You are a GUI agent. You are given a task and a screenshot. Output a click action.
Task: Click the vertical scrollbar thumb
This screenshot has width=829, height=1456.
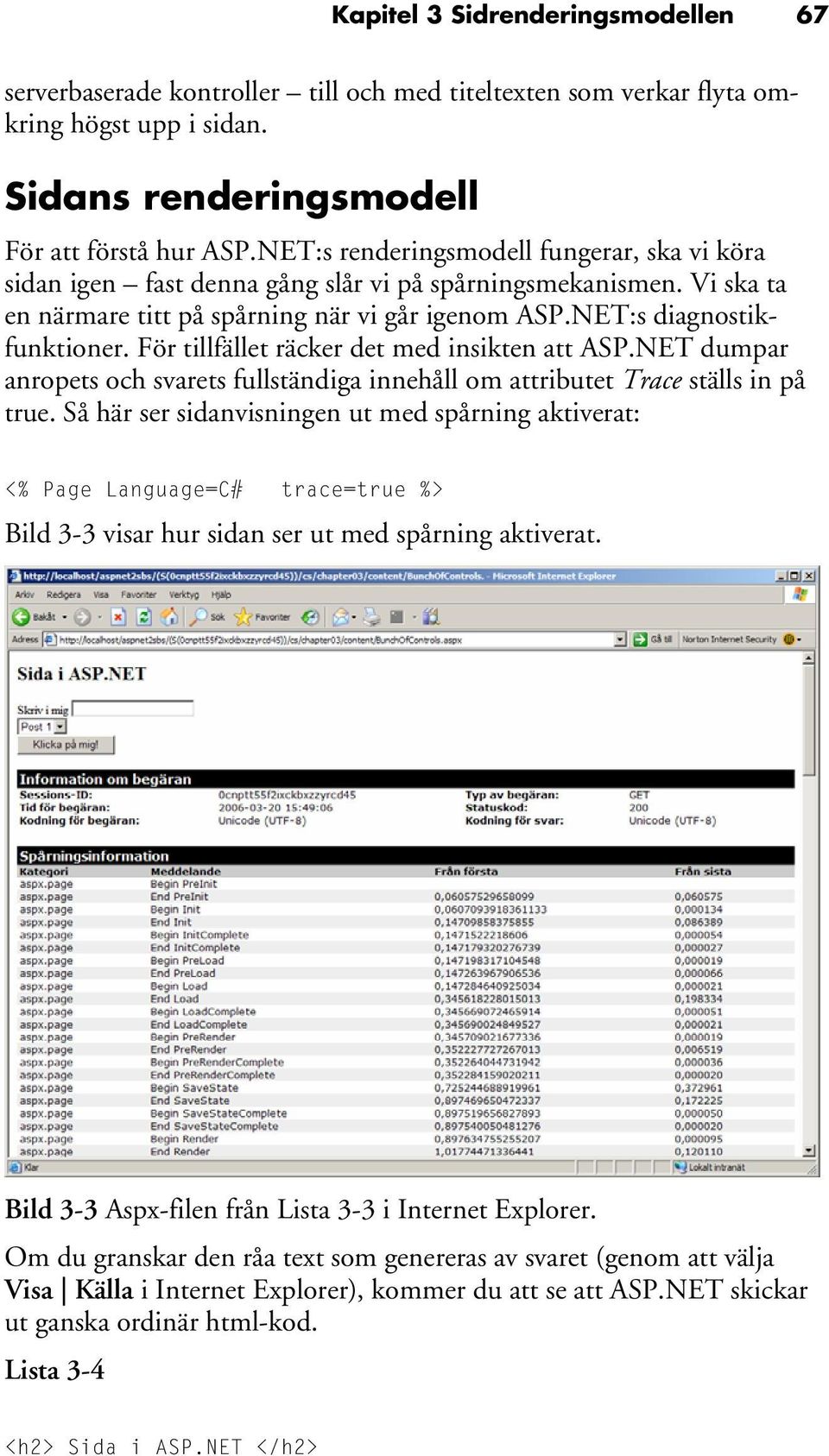809,720
